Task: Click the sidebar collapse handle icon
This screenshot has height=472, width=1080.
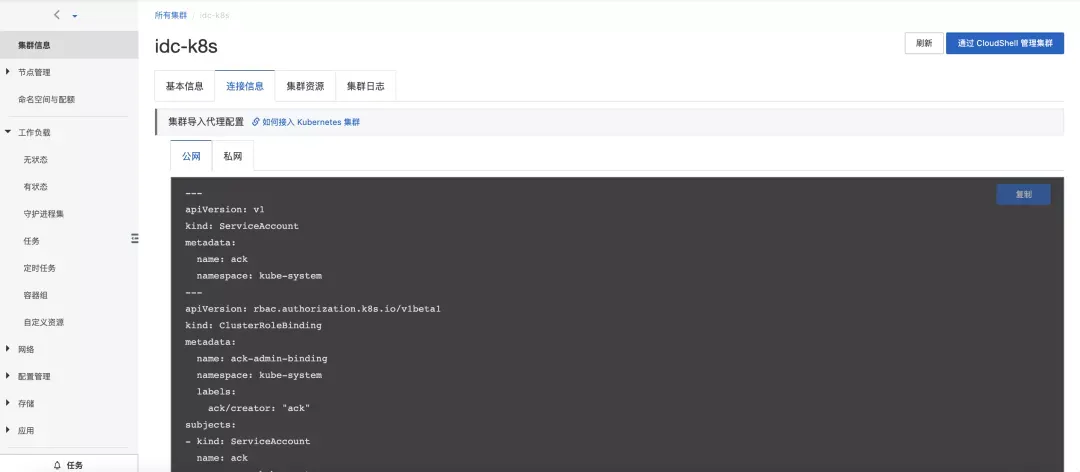Action: pyautogui.click(x=135, y=238)
